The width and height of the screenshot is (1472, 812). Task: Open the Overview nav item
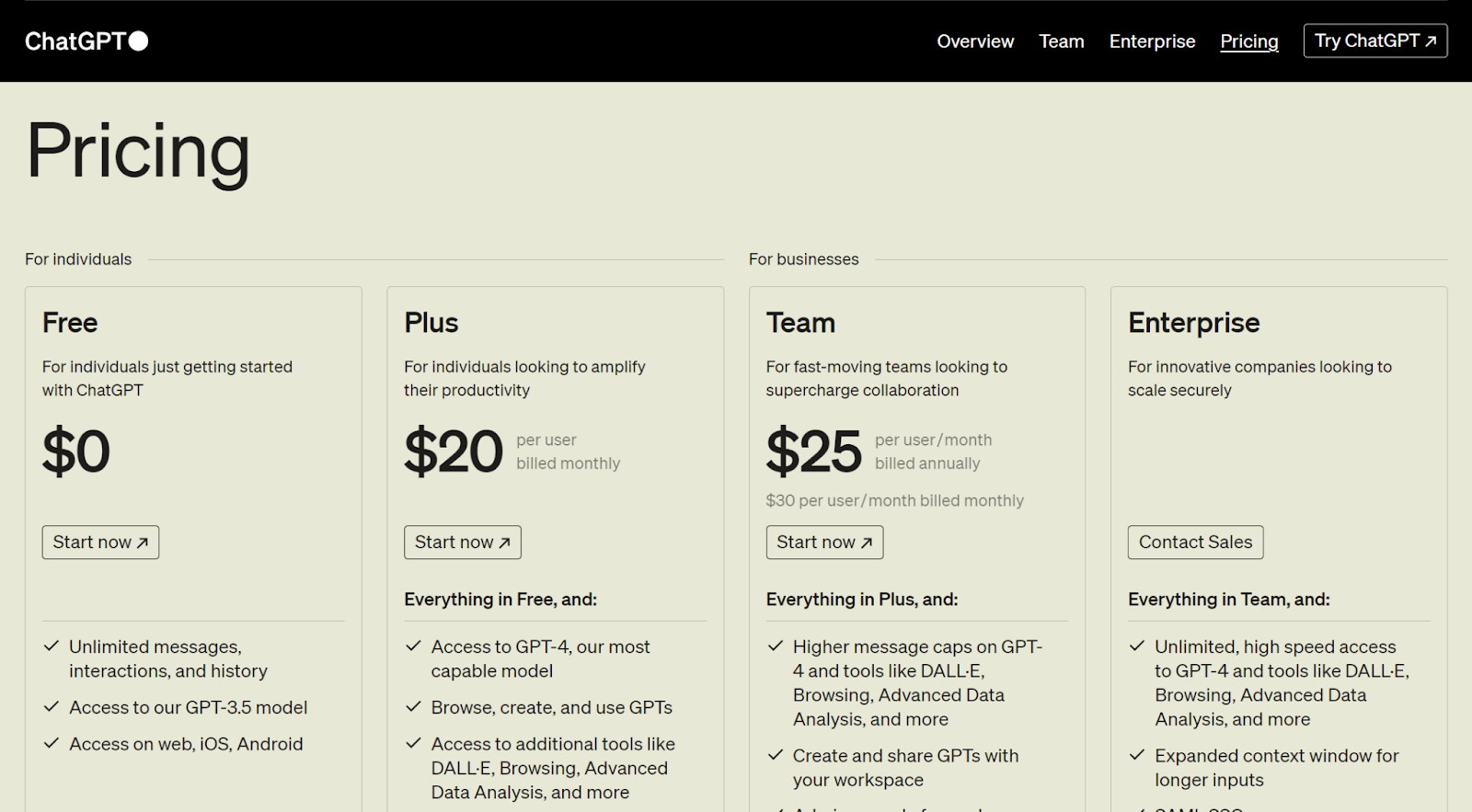click(x=975, y=41)
